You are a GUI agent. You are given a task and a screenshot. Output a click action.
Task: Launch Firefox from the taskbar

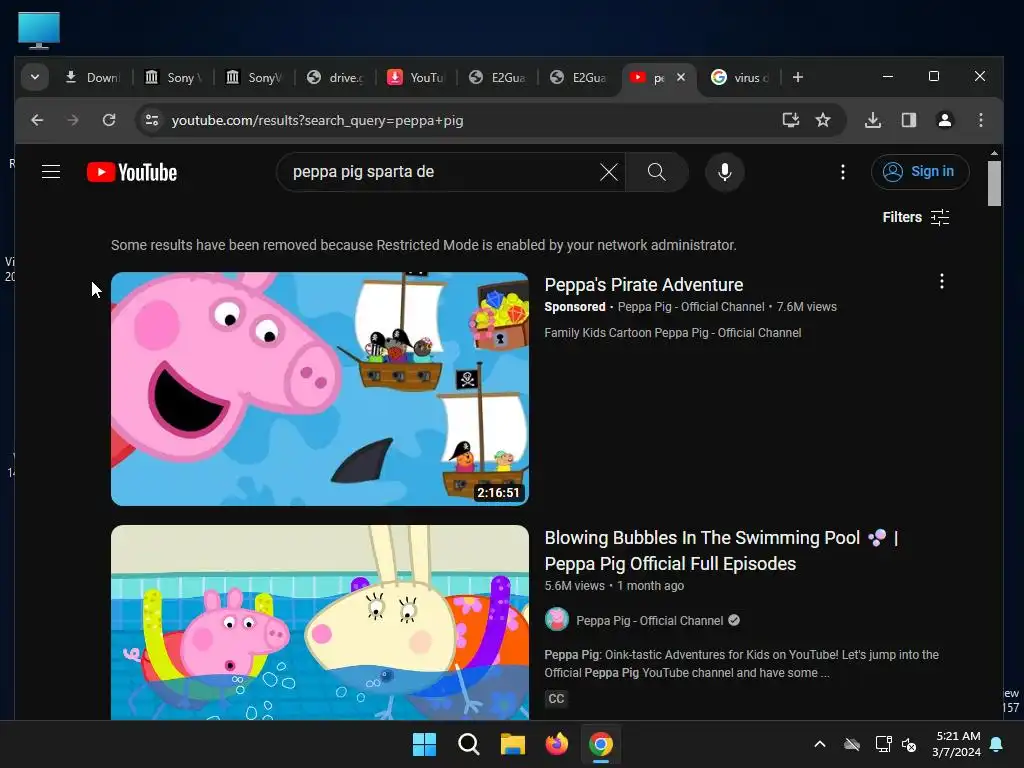pyautogui.click(x=556, y=744)
